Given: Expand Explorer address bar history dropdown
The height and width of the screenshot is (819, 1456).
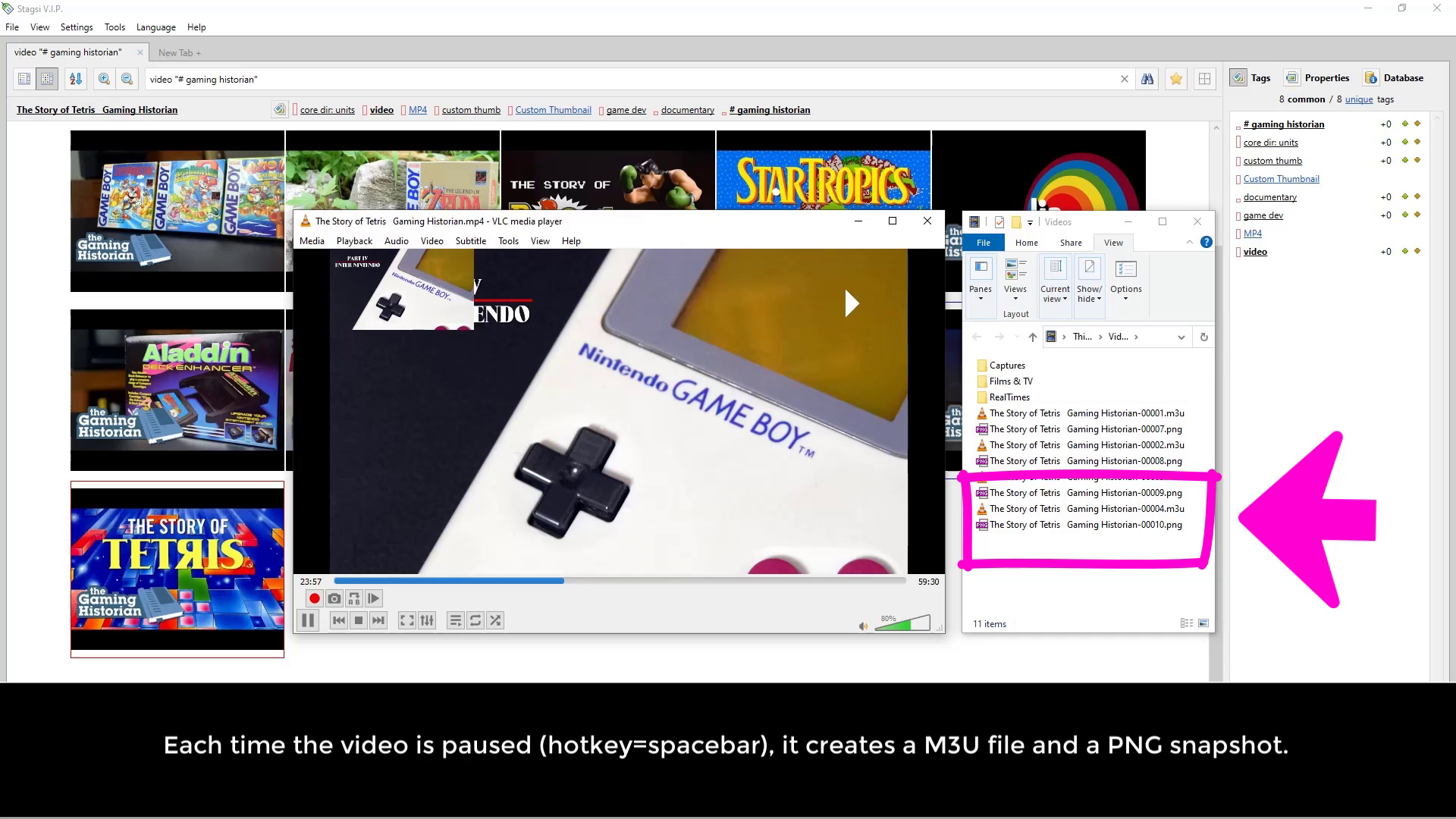Looking at the screenshot, I should pyautogui.click(x=1181, y=337).
